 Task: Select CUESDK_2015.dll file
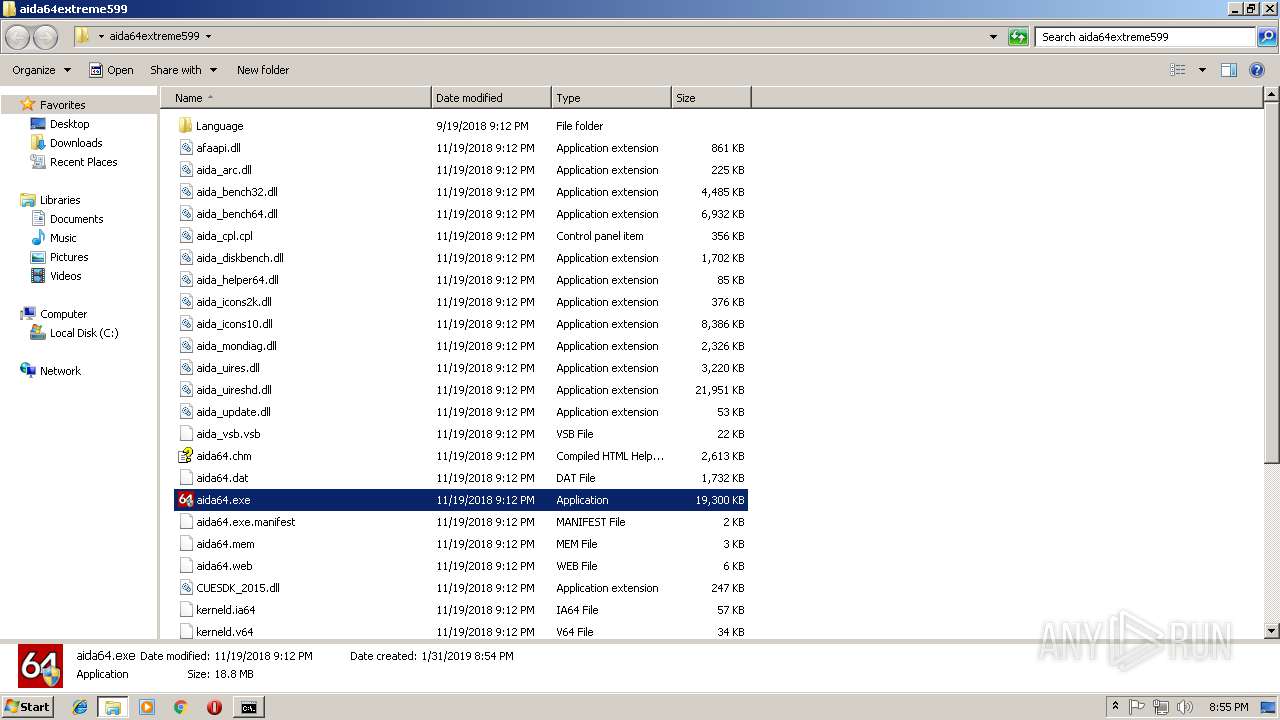pyautogui.click(x=461, y=588)
